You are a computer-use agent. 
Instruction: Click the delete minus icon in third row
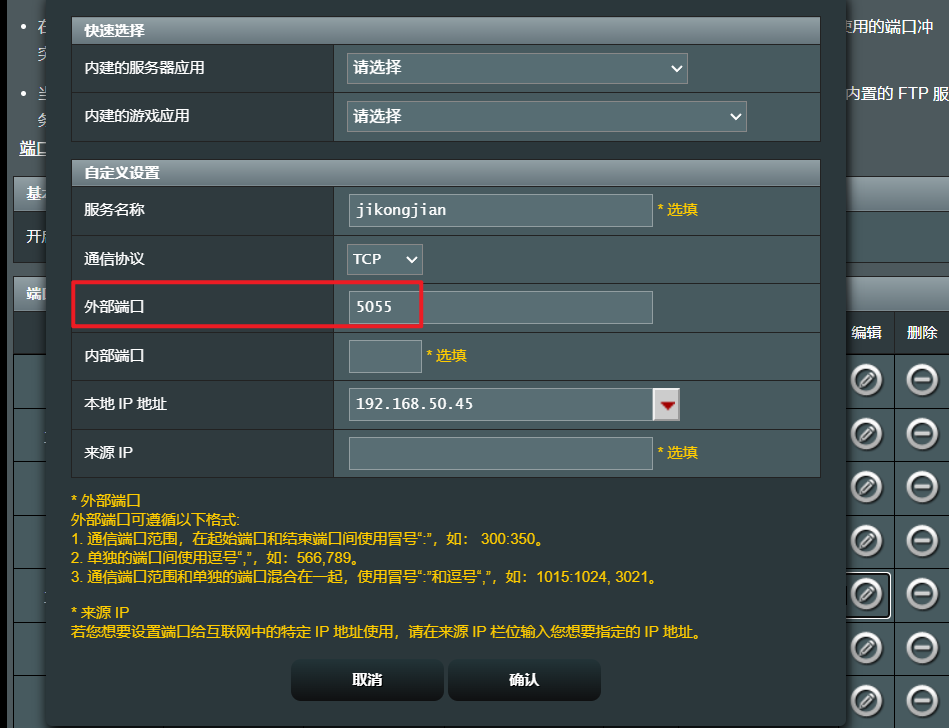tap(922, 487)
